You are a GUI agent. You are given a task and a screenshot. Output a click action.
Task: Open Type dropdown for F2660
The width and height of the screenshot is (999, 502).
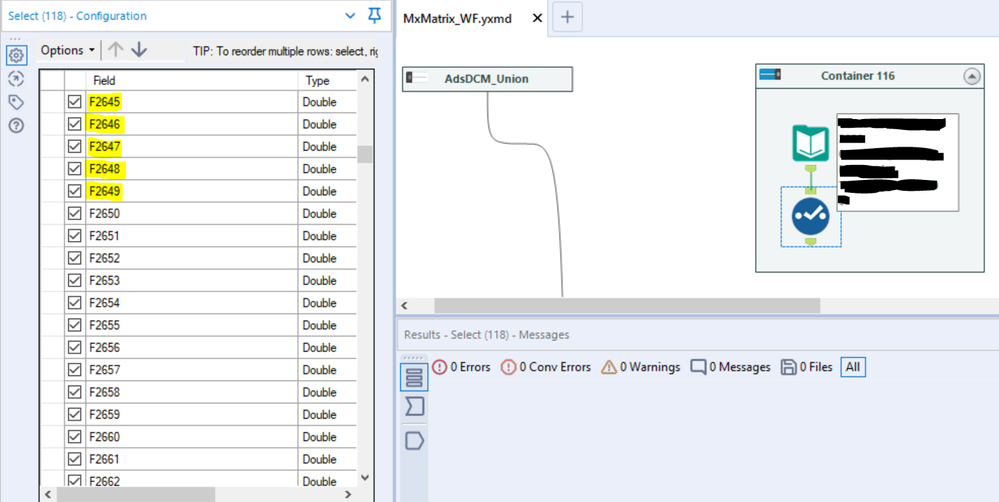click(x=327, y=437)
